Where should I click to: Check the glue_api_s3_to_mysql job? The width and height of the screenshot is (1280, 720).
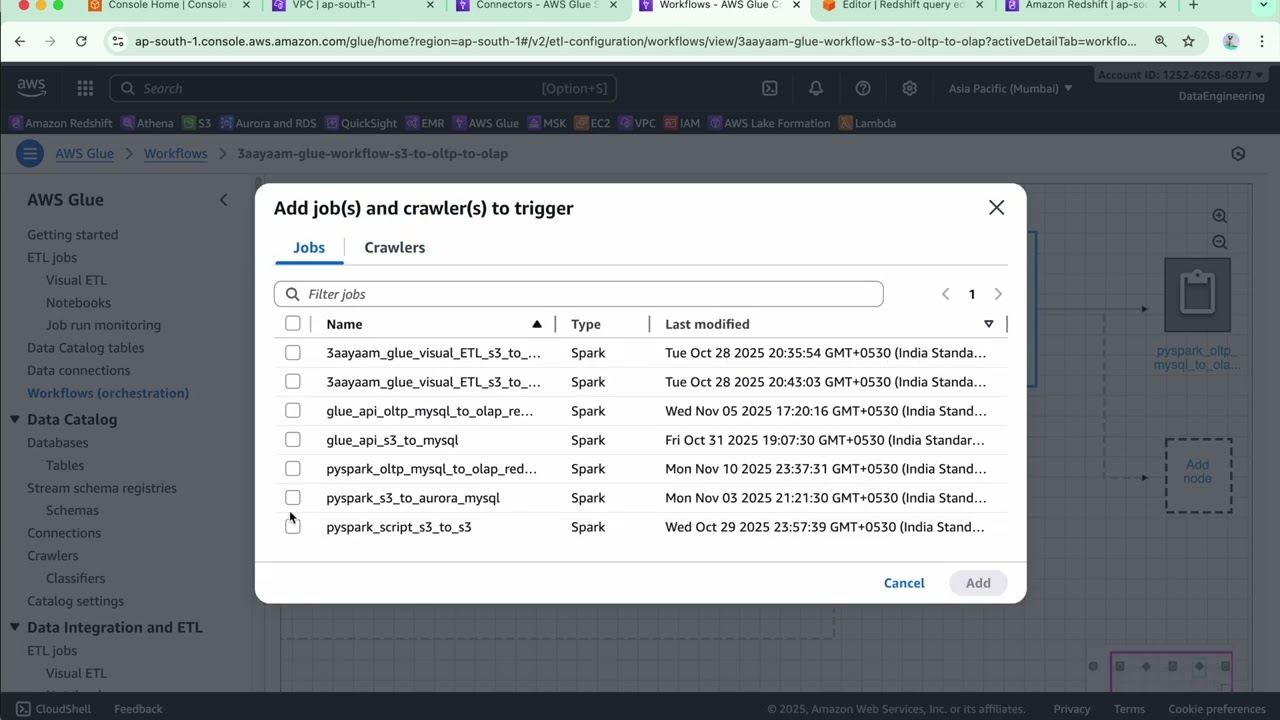pyautogui.click(x=292, y=439)
